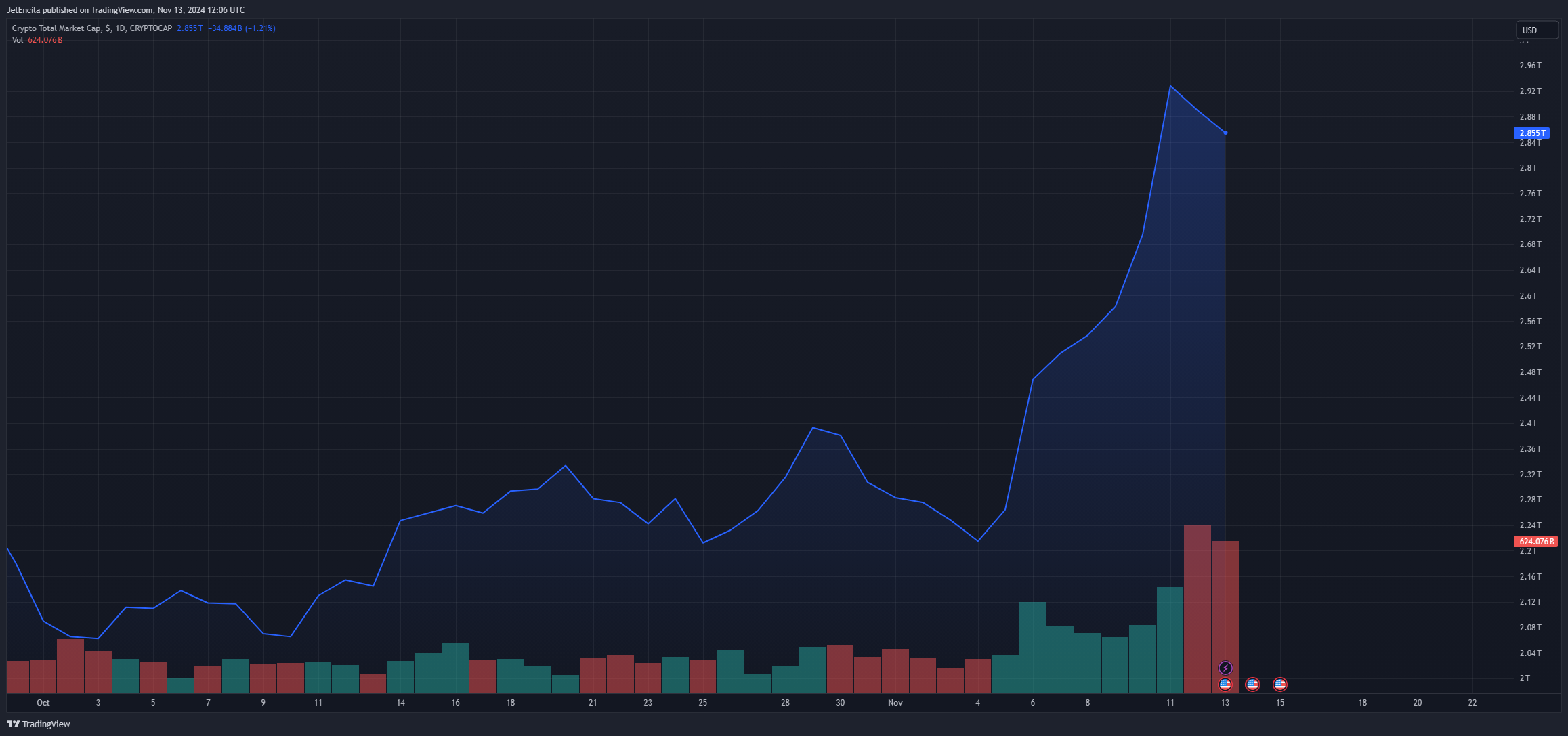This screenshot has height=736, width=1568.
Task: Click the Nov label on the time axis
Action: [x=895, y=703]
